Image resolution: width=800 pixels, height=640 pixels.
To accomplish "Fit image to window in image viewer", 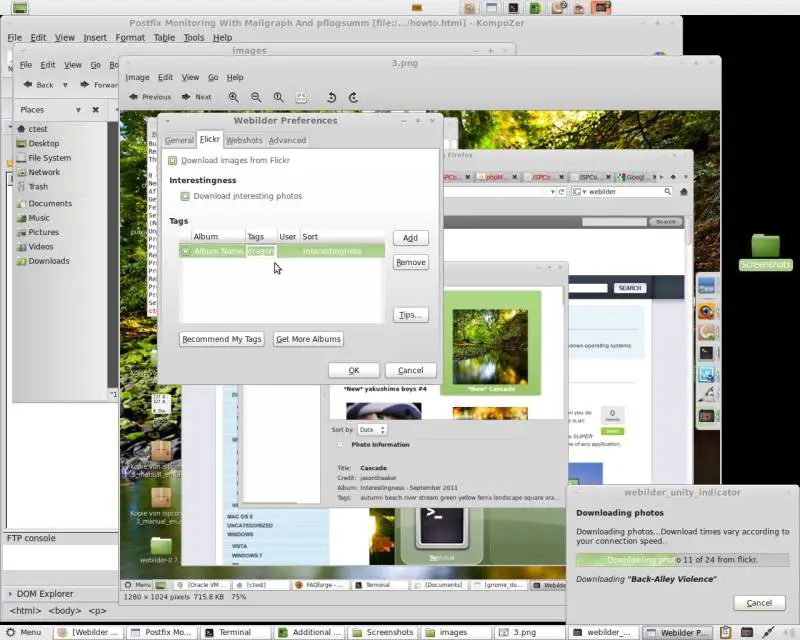I will click(301, 97).
